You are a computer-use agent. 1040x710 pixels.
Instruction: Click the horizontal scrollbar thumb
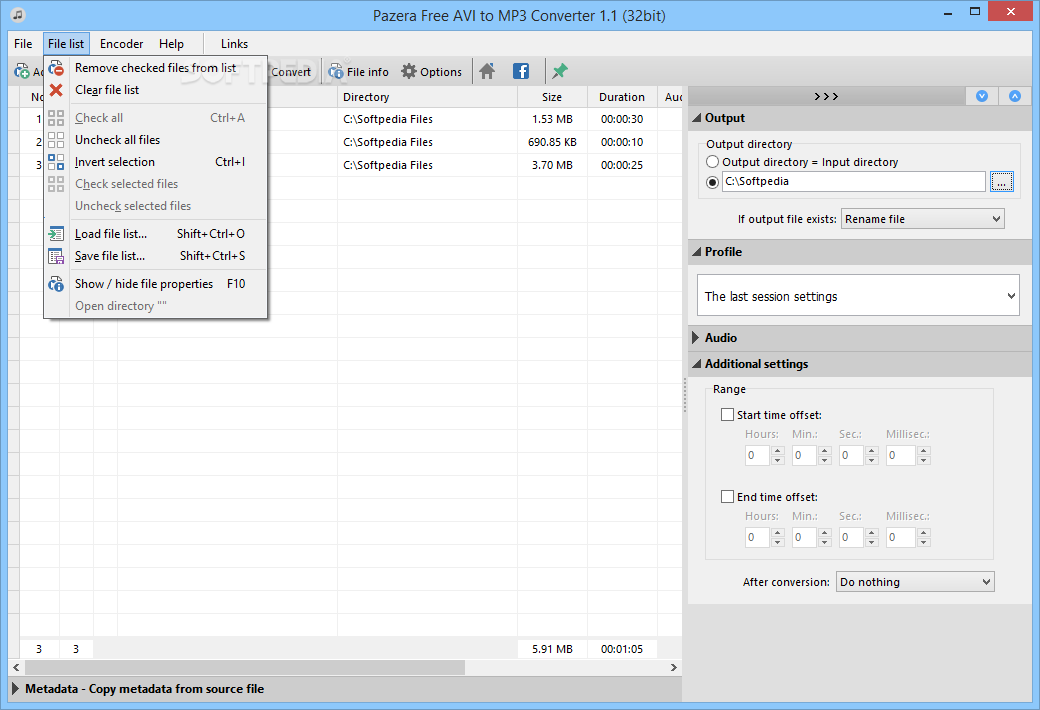(x=244, y=668)
